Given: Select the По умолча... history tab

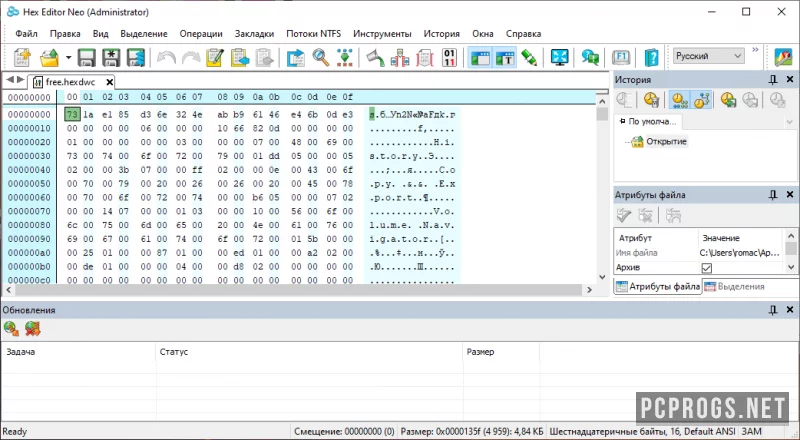Looking at the screenshot, I should 647,121.
